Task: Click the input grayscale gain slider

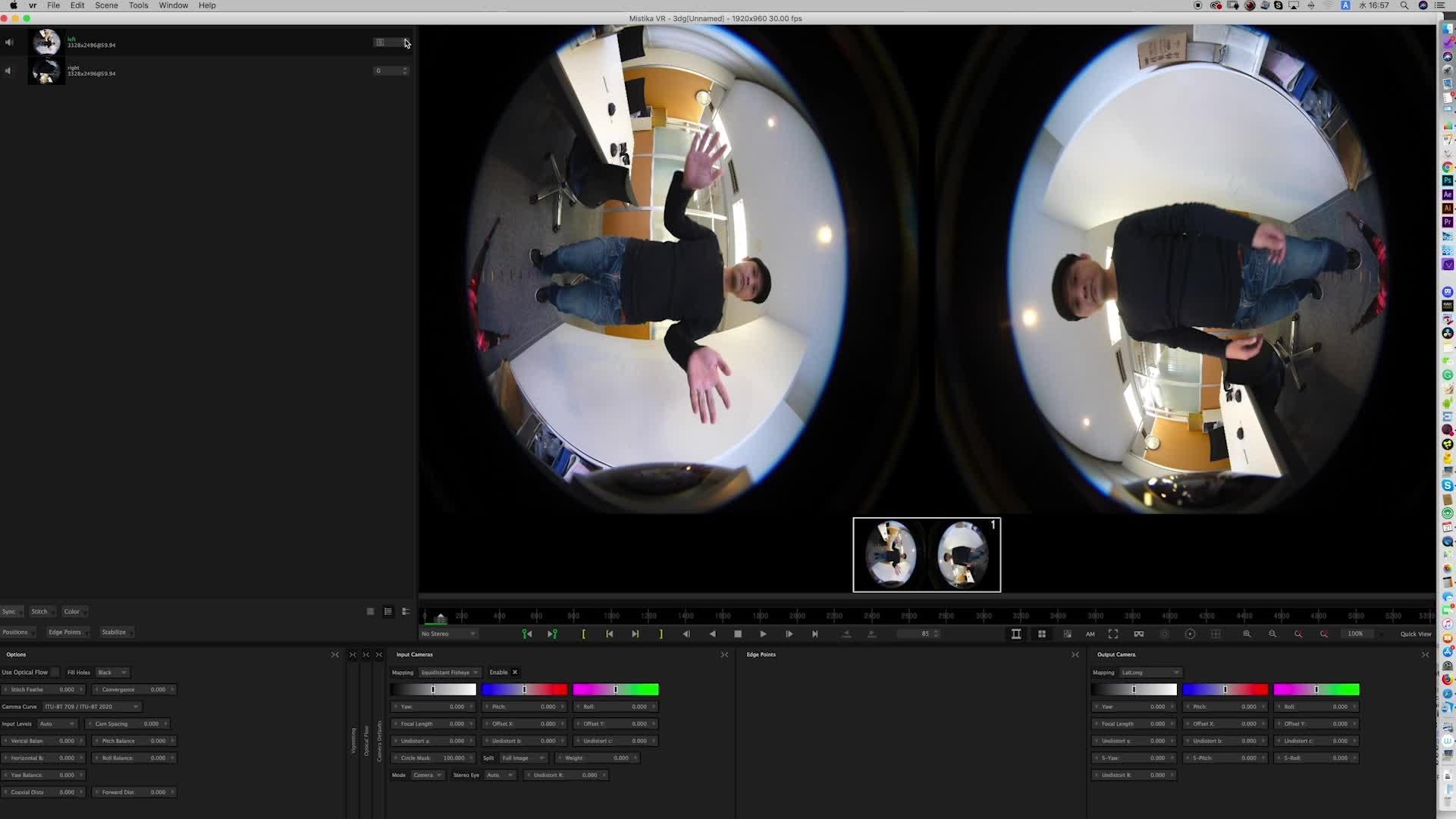Action: pos(433,689)
